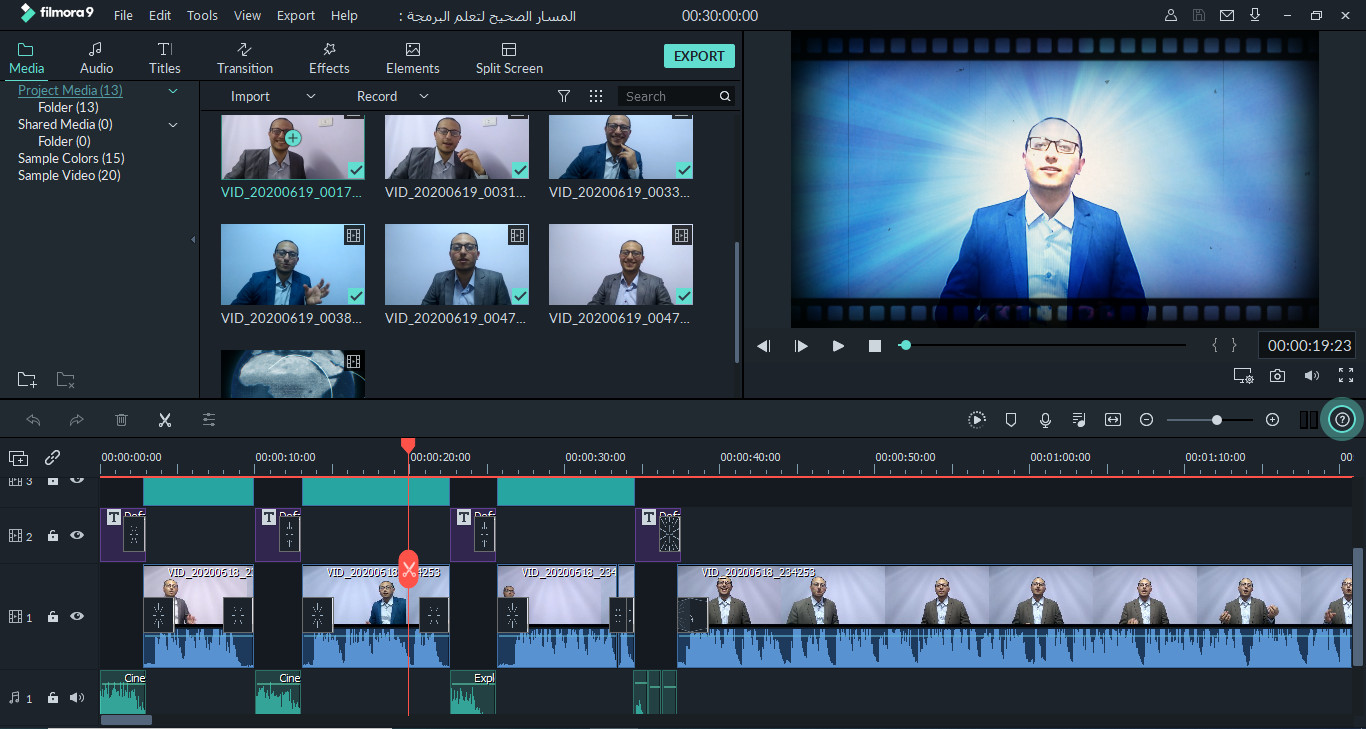Collapse the Project Media section chevron
Image resolution: width=1366 pixels, height=729 pixels.
[x=172, y=90]
